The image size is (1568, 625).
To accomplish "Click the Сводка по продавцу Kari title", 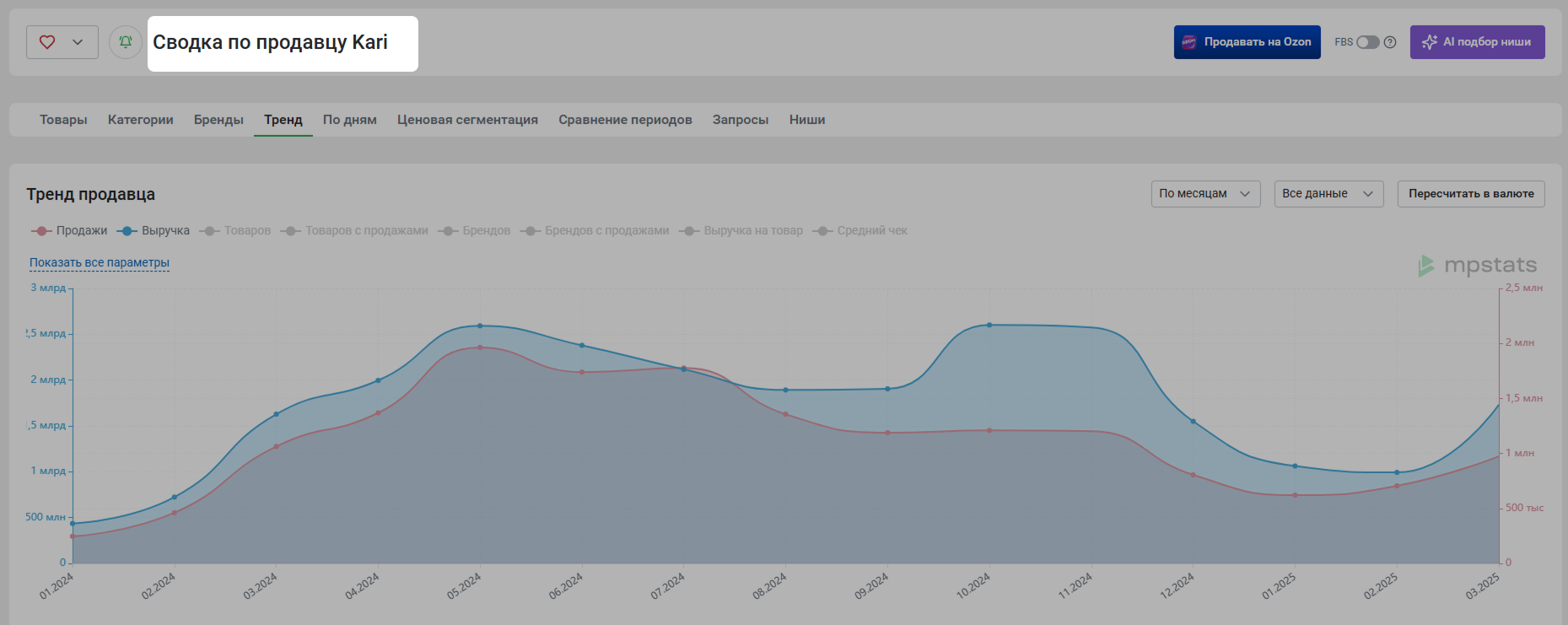I will pos(270,42).
